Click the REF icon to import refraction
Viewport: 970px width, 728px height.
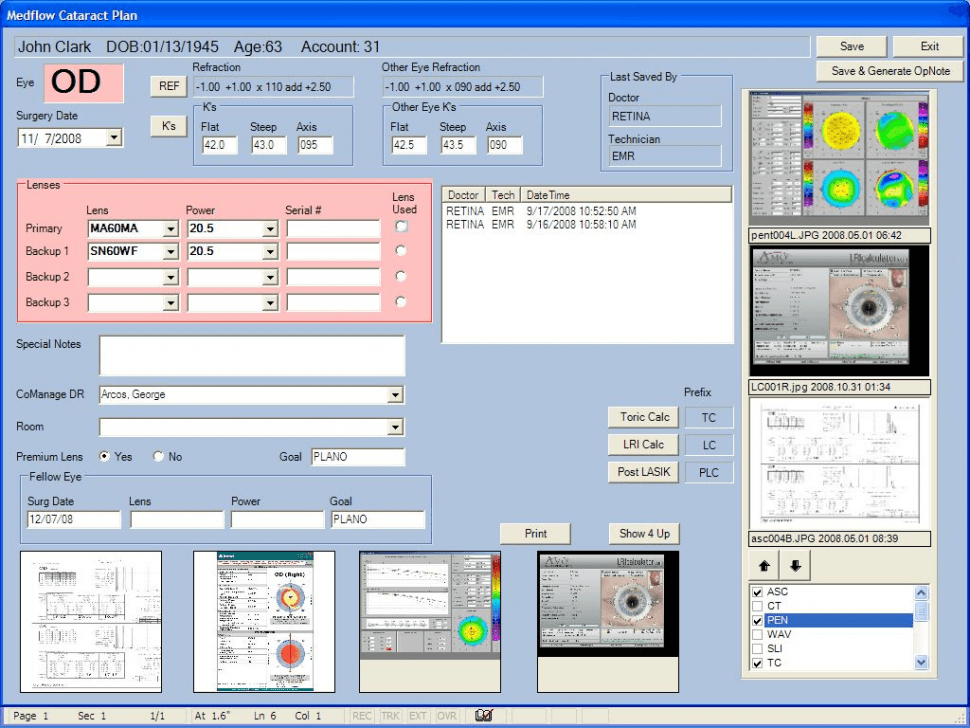[167, 85]
